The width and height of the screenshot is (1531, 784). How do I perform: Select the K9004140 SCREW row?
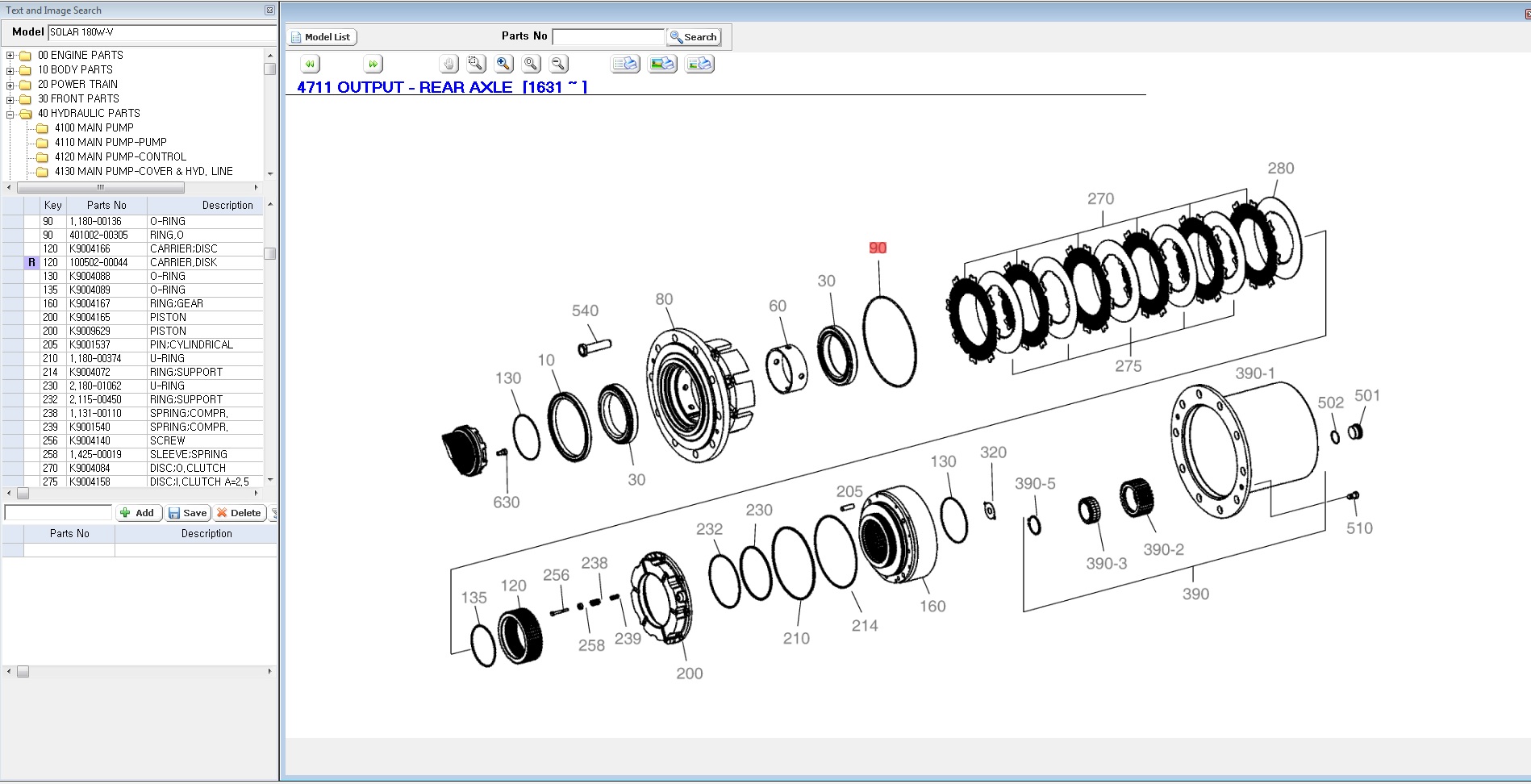(x=133, y=441)
